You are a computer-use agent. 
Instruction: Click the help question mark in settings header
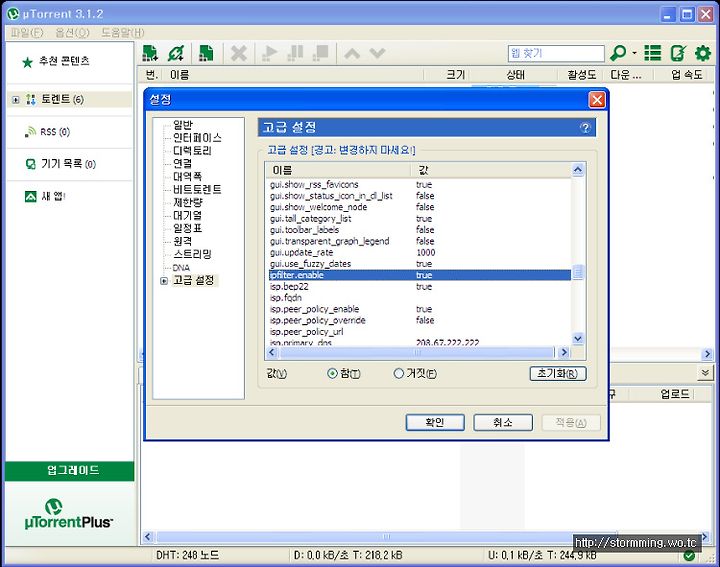point(585,128)
